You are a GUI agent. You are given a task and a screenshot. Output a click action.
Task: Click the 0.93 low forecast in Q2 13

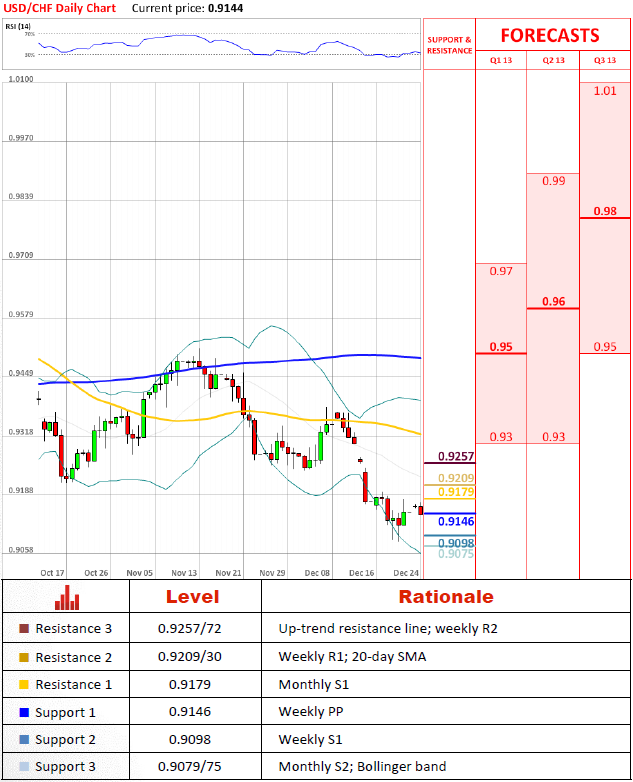click(553, 437)
